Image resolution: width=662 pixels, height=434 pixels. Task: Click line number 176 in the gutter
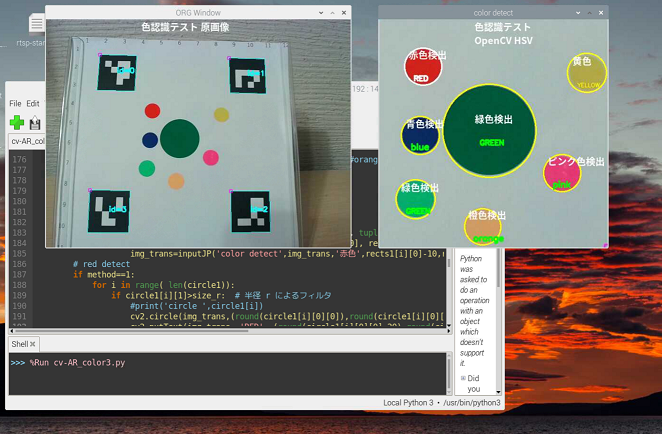pyautogui.click(x=19, y=160)
